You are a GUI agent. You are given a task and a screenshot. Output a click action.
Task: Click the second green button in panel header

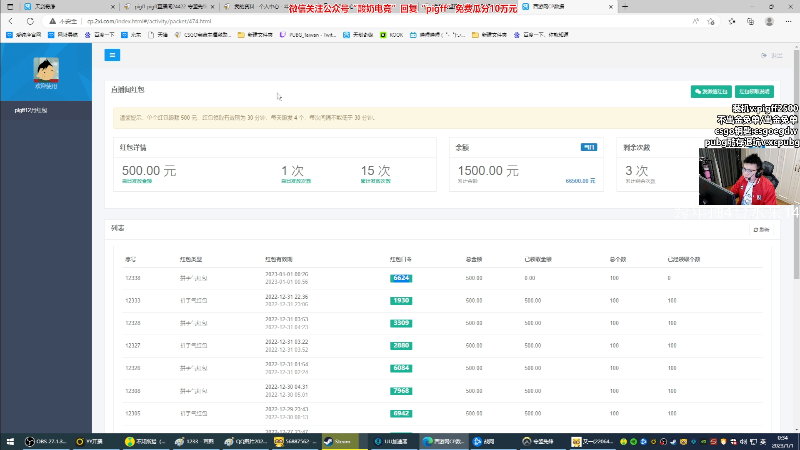point(754,91)
